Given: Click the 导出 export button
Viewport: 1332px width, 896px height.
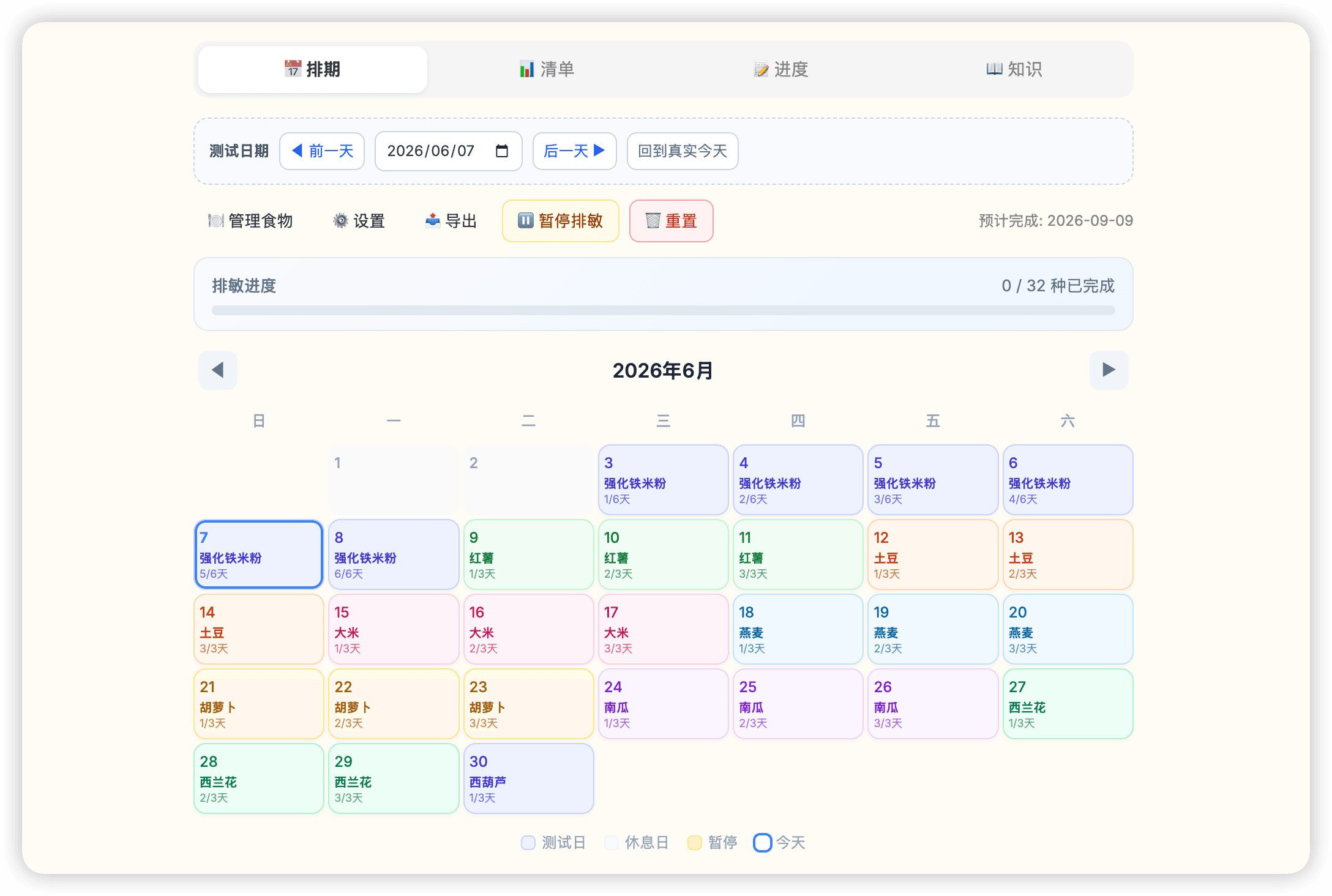Looking at the screenshot, I should 451,221.
